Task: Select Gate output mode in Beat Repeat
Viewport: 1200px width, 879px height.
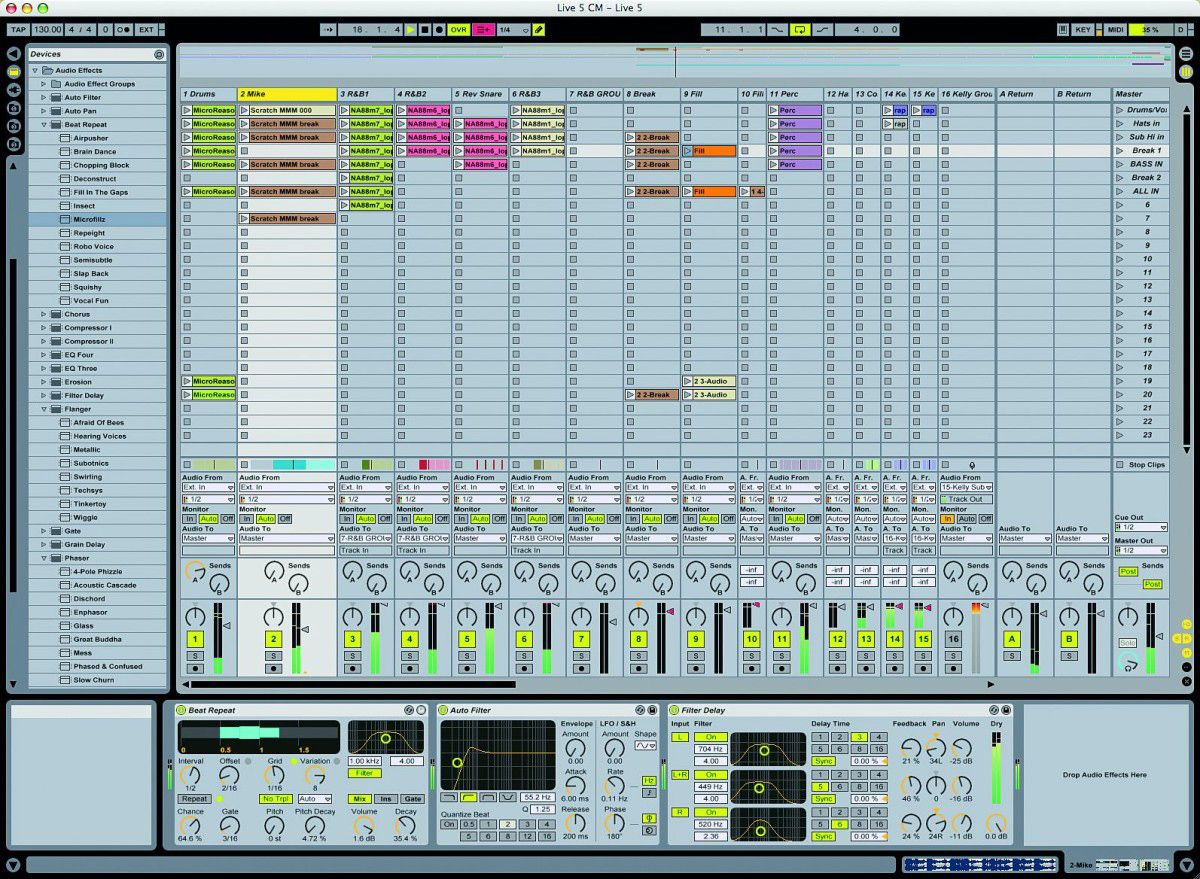Action: (412, 799)
